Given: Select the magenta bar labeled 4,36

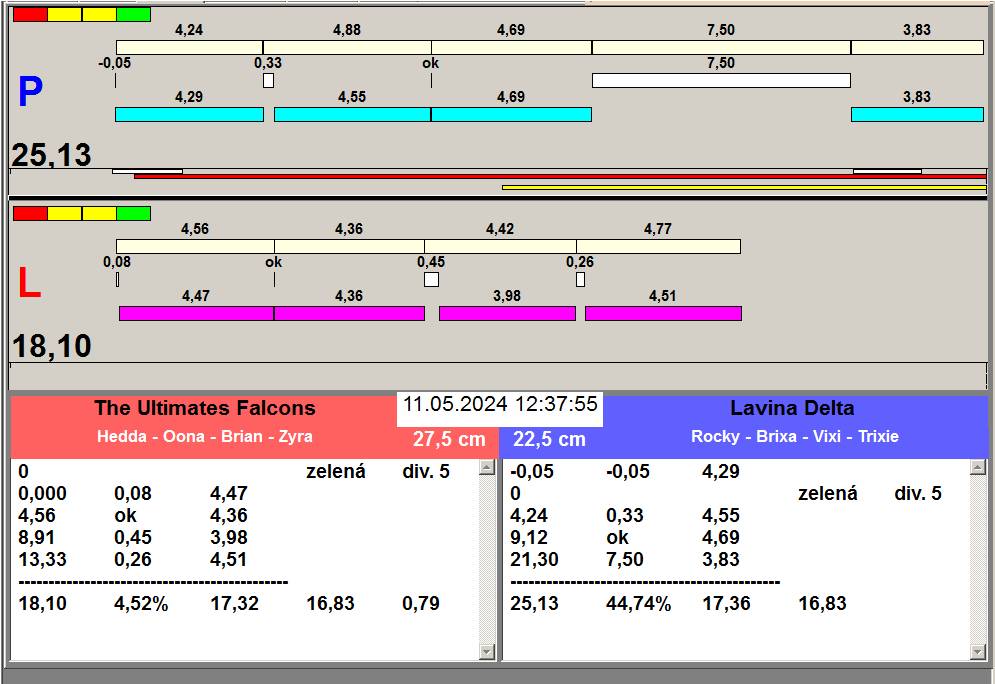Looking at the screenshot, I should 349,313.
